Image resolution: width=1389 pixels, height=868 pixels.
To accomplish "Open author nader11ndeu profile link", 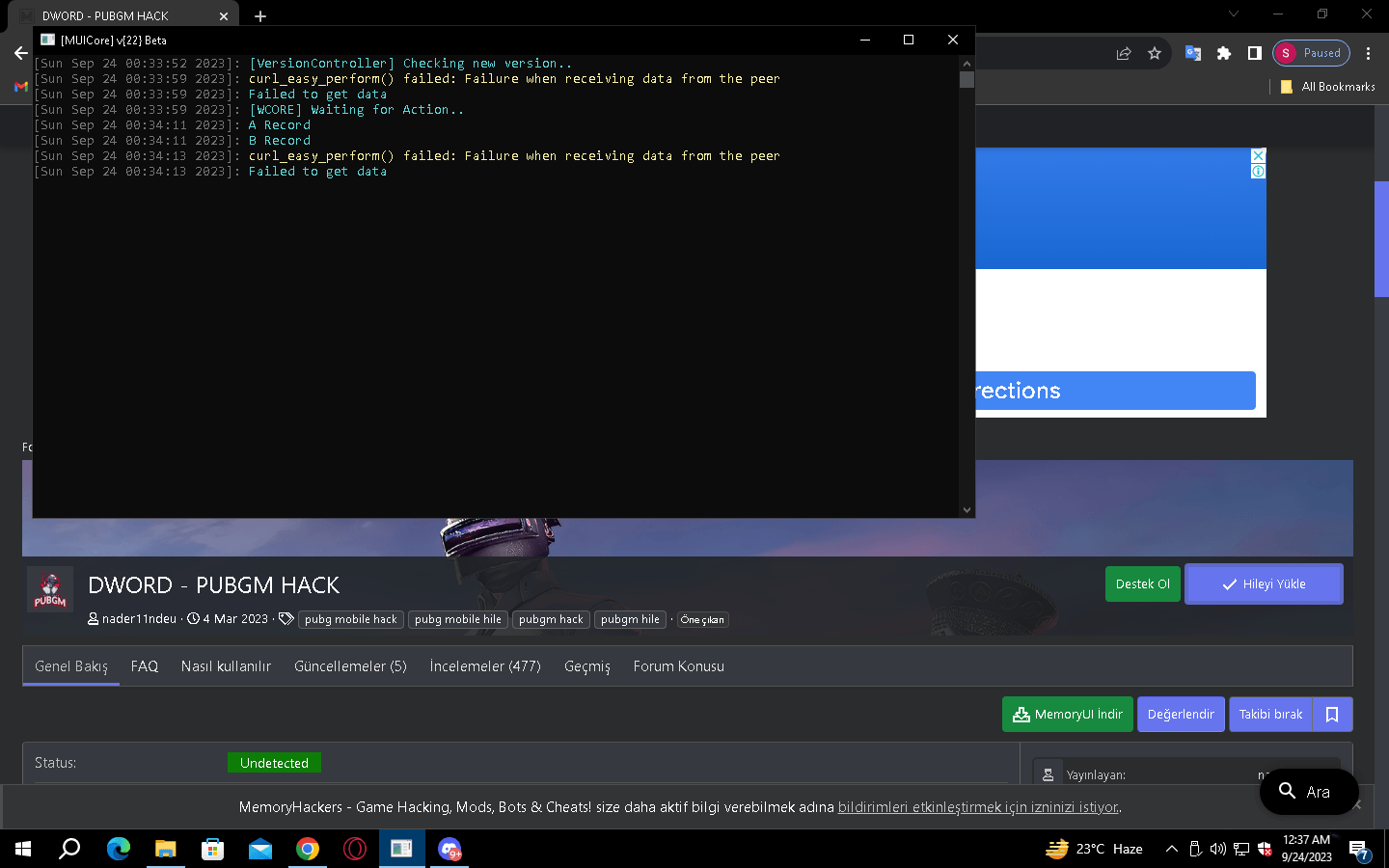I will click(139, 619).
